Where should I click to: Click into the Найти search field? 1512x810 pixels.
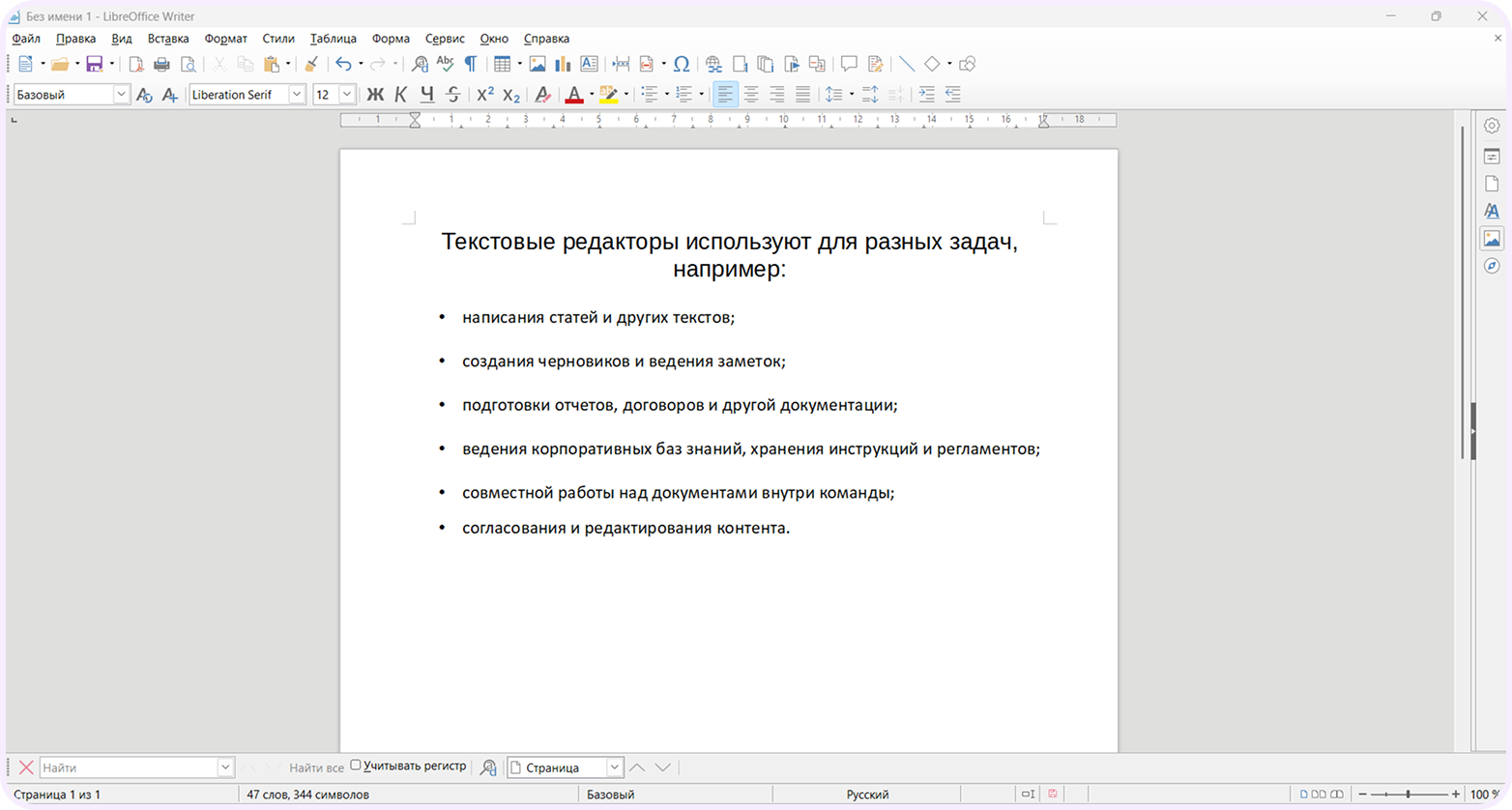point(129,767)
